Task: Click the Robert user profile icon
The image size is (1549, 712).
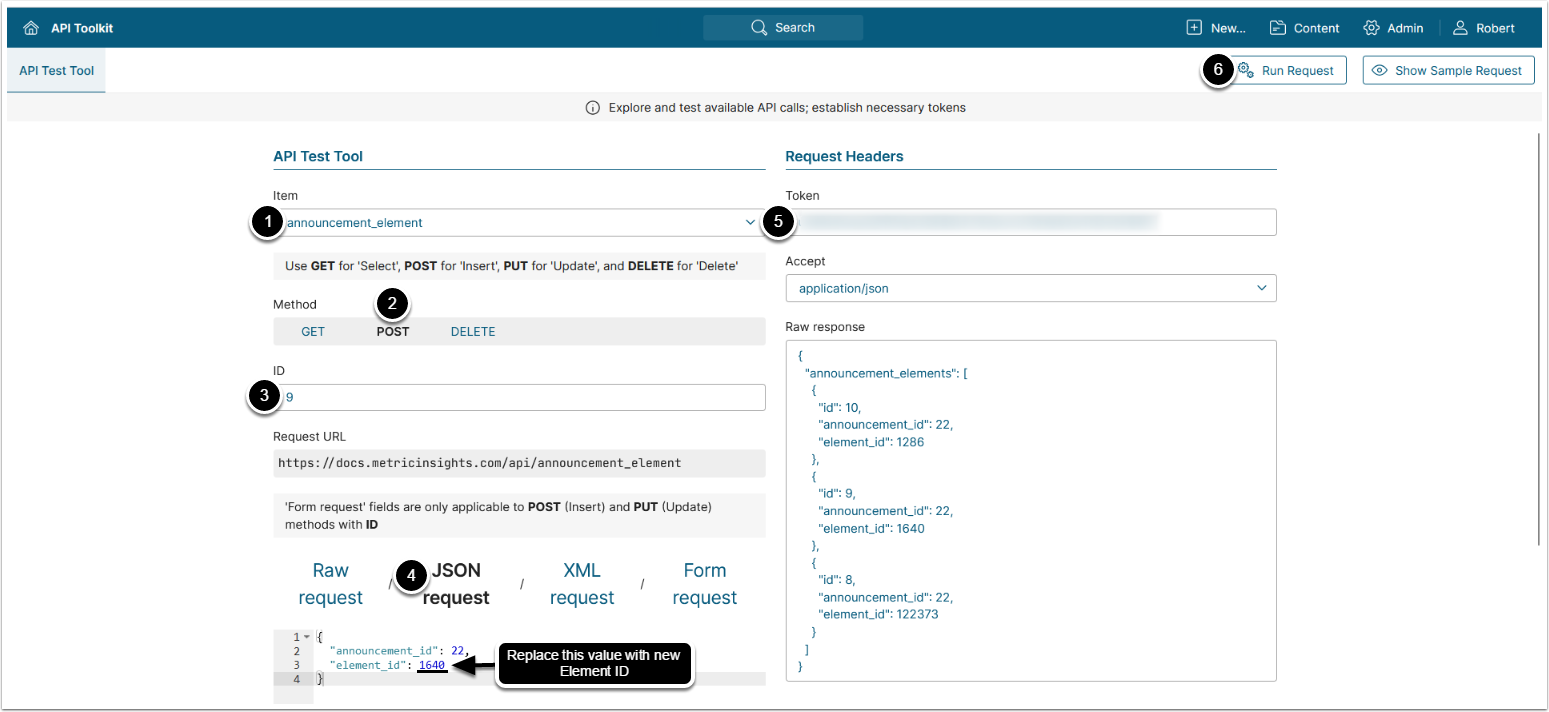Action: tap(1461, 28)
